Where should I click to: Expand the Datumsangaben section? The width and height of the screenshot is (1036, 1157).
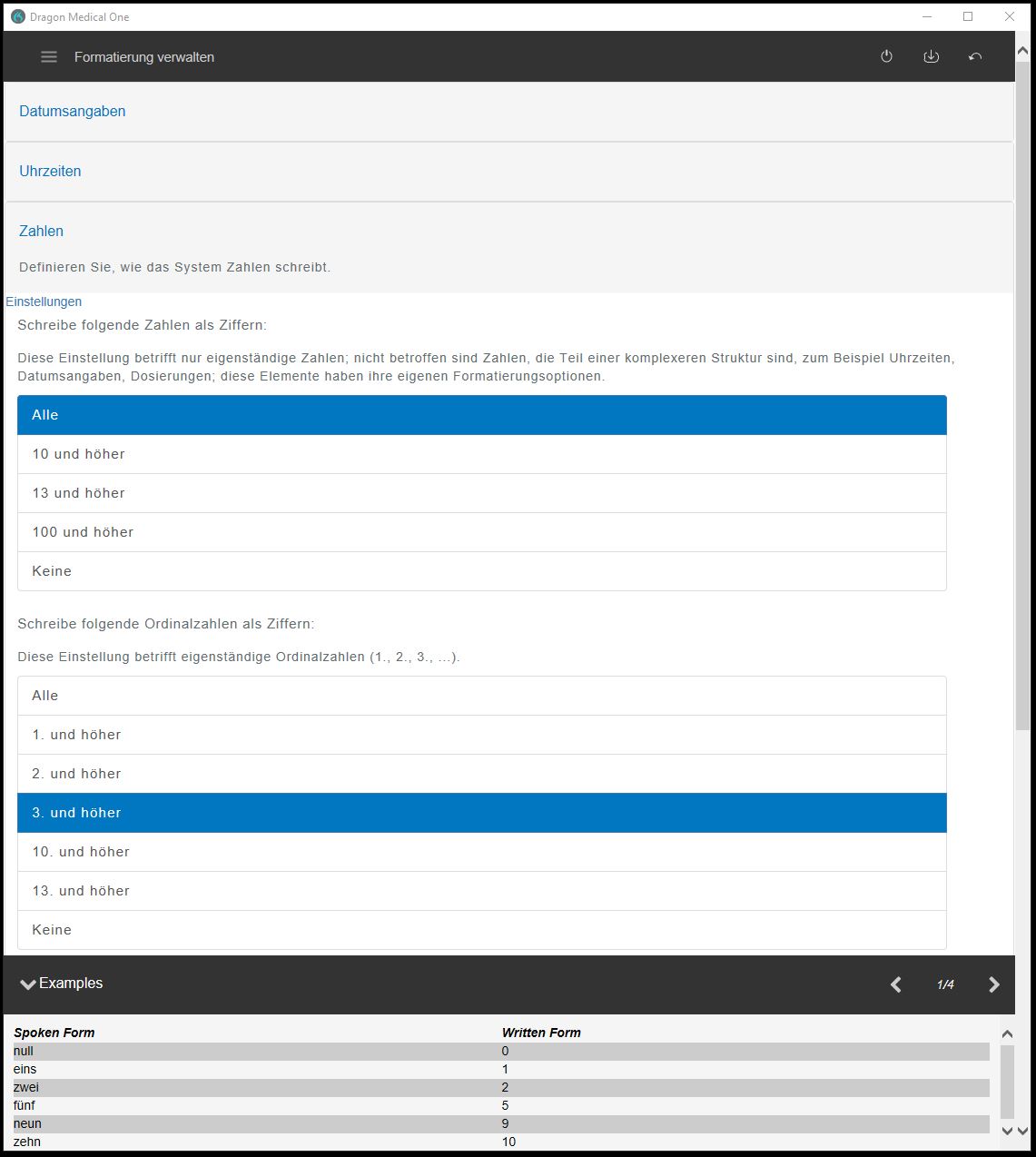(73, 111)
